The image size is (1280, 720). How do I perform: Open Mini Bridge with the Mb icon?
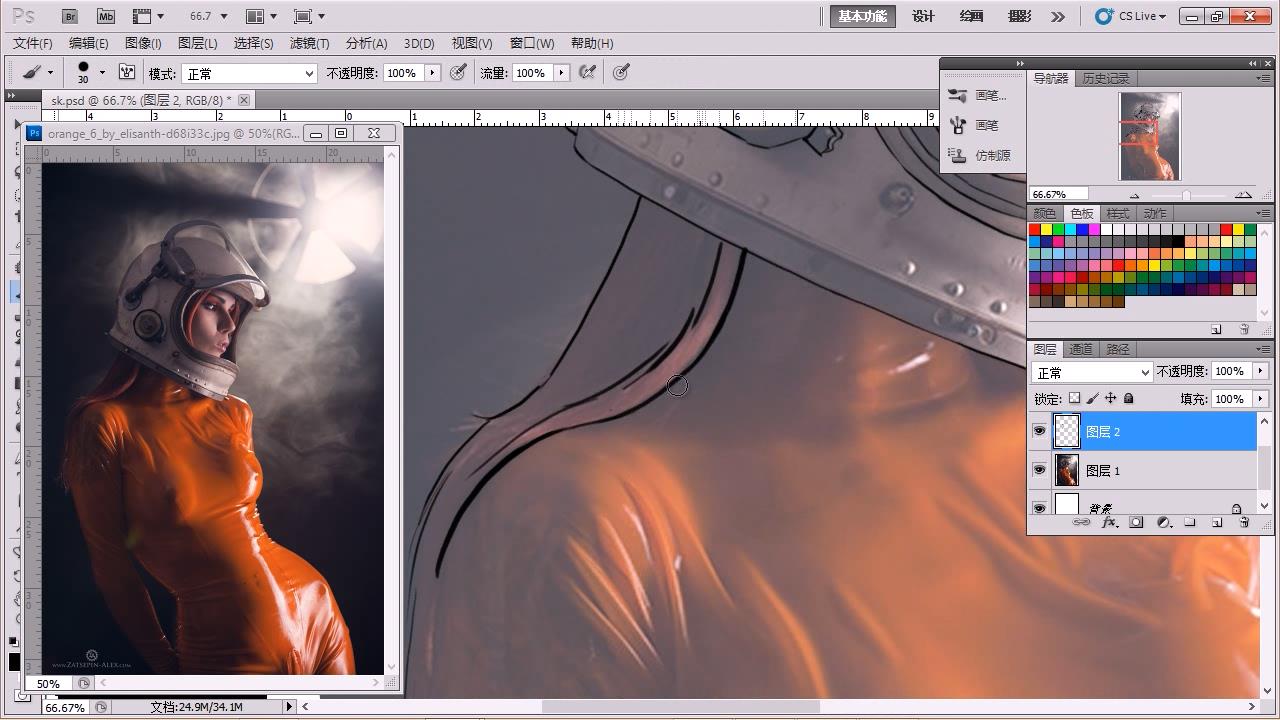point(105,16)
